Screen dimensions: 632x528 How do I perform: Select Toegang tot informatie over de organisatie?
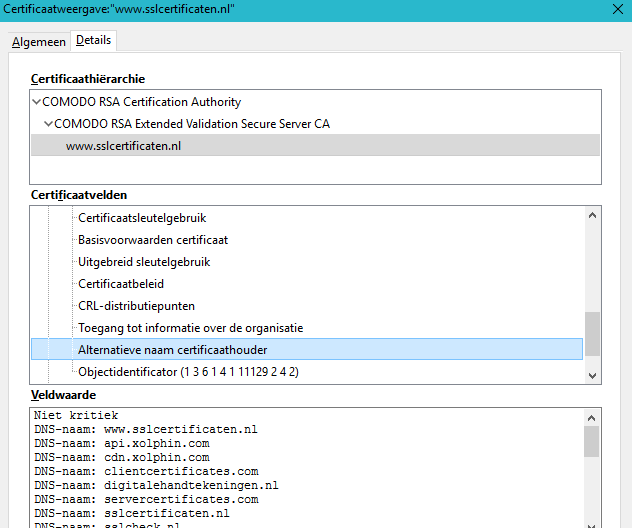click(190, 328)
